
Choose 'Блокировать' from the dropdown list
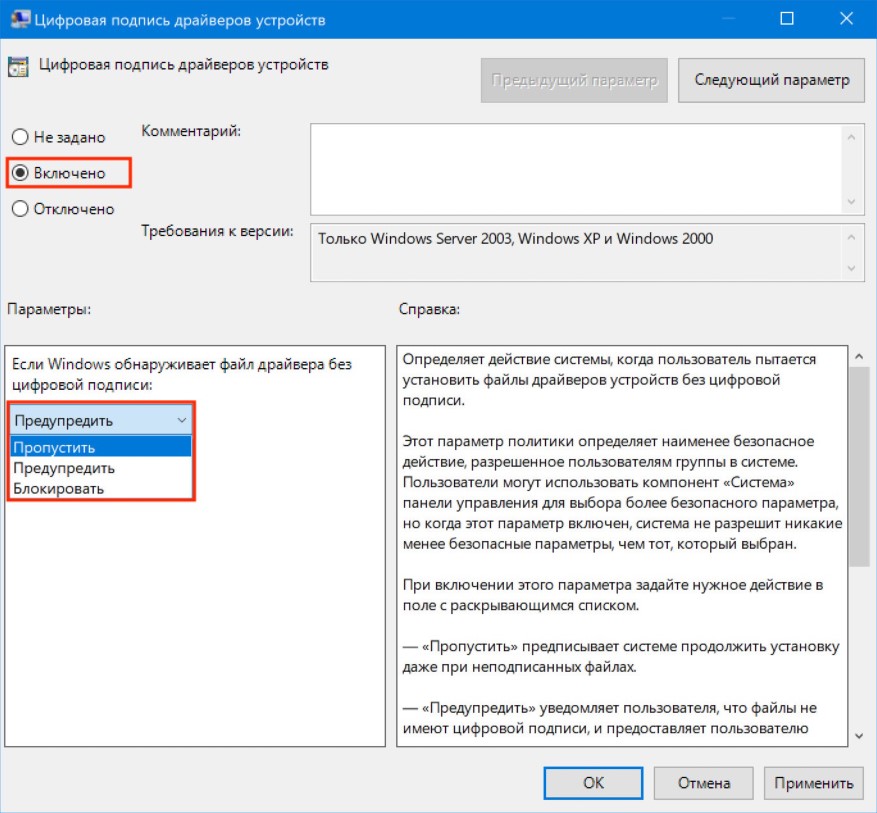pos(101,489)
